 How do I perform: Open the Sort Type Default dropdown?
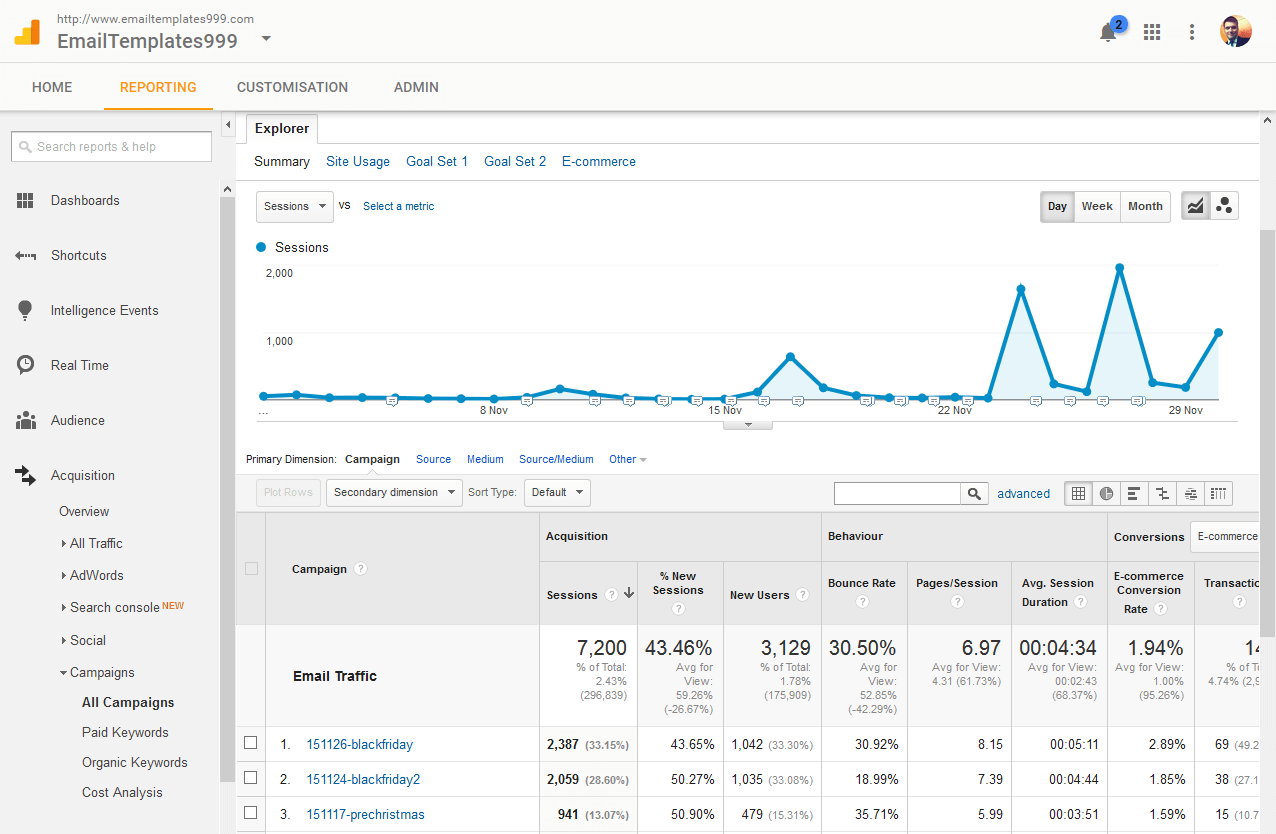coord(557,492)
